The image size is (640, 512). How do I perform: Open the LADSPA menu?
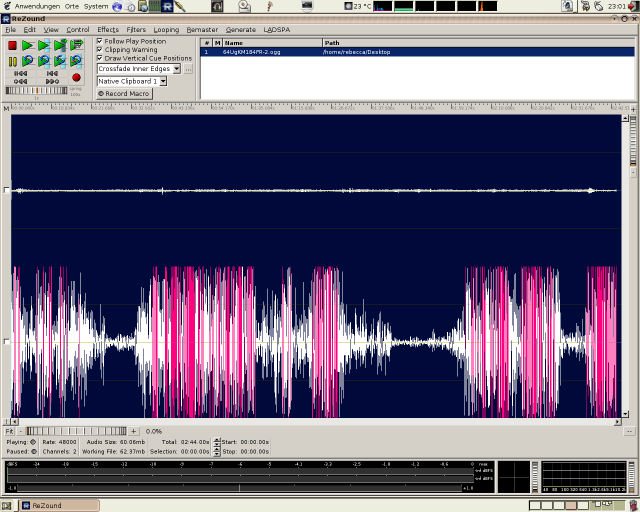(276, 29)
